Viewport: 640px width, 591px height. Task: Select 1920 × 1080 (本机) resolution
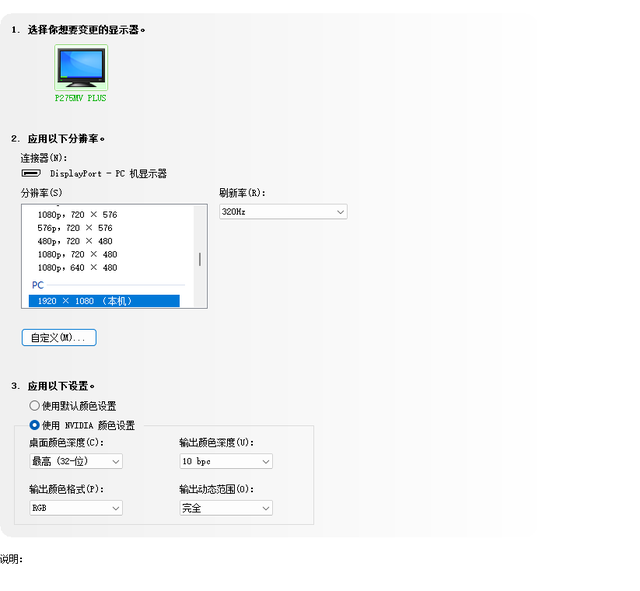click(104, 301)
